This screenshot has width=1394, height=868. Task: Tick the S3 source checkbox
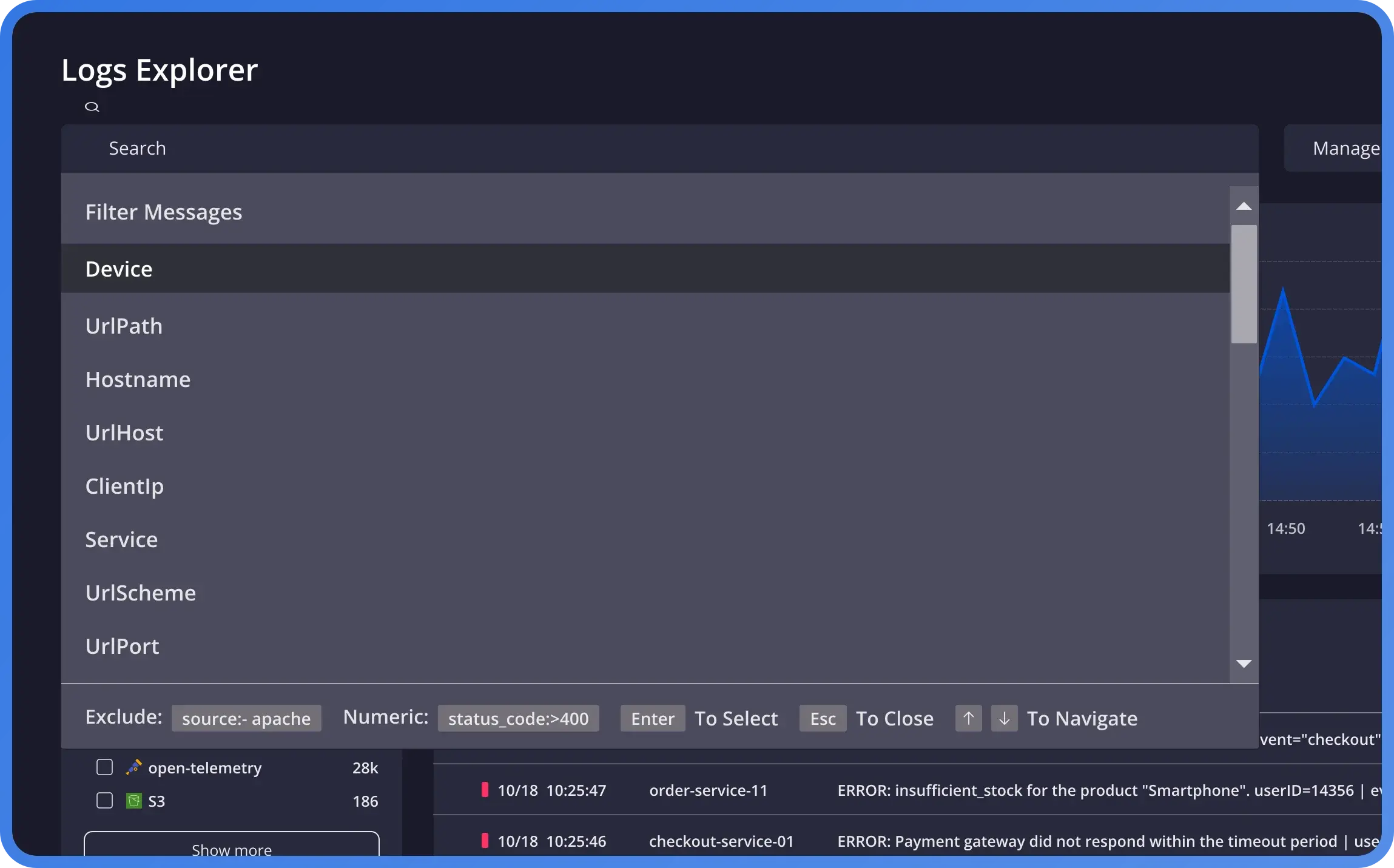tap(105, 801)
